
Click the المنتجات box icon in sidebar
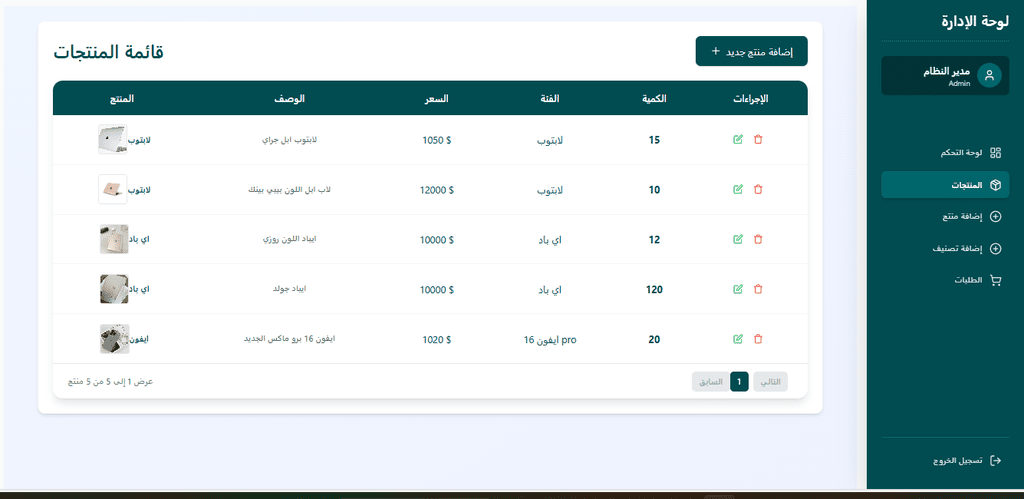[x=995, y=185]
